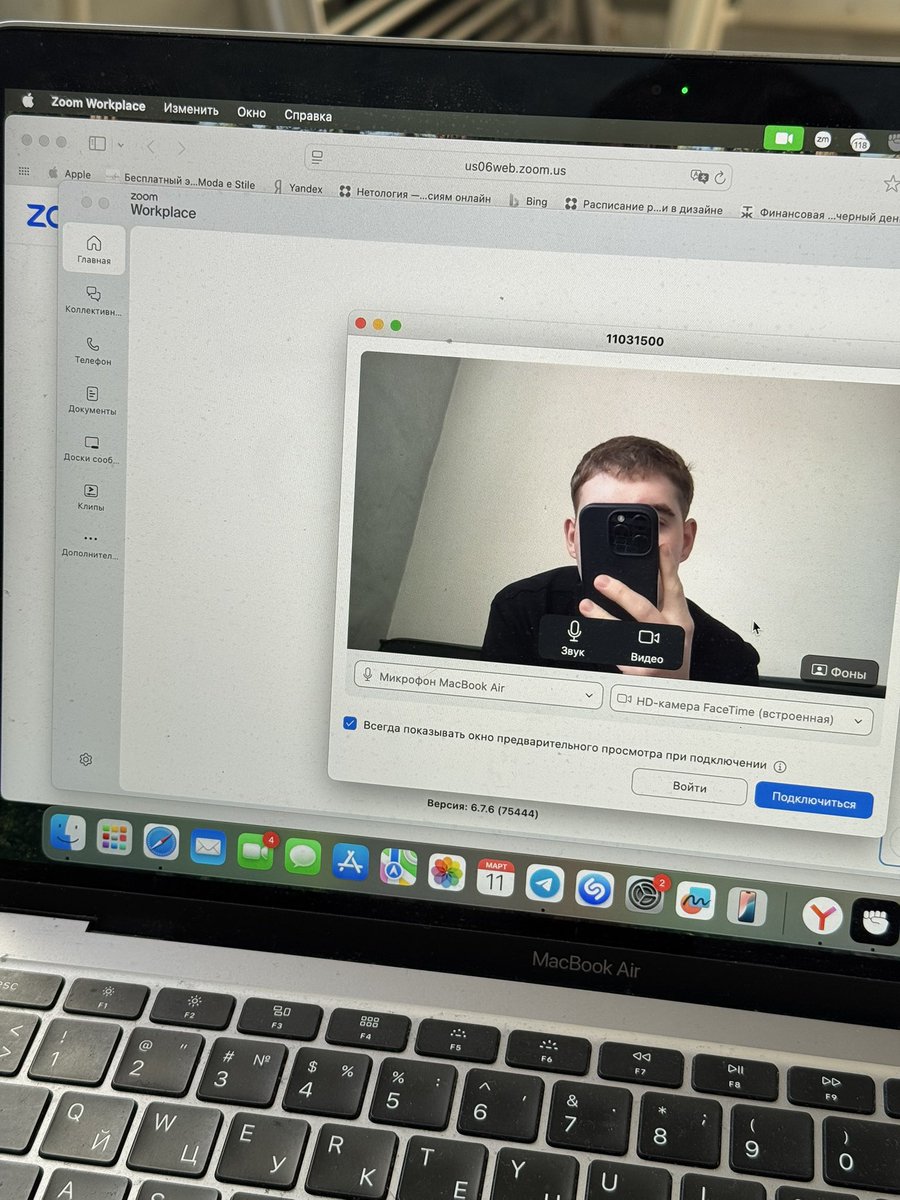
Task: Open Доски сообщений whiteboards in Zoom
Action: (x=92, y=449)
